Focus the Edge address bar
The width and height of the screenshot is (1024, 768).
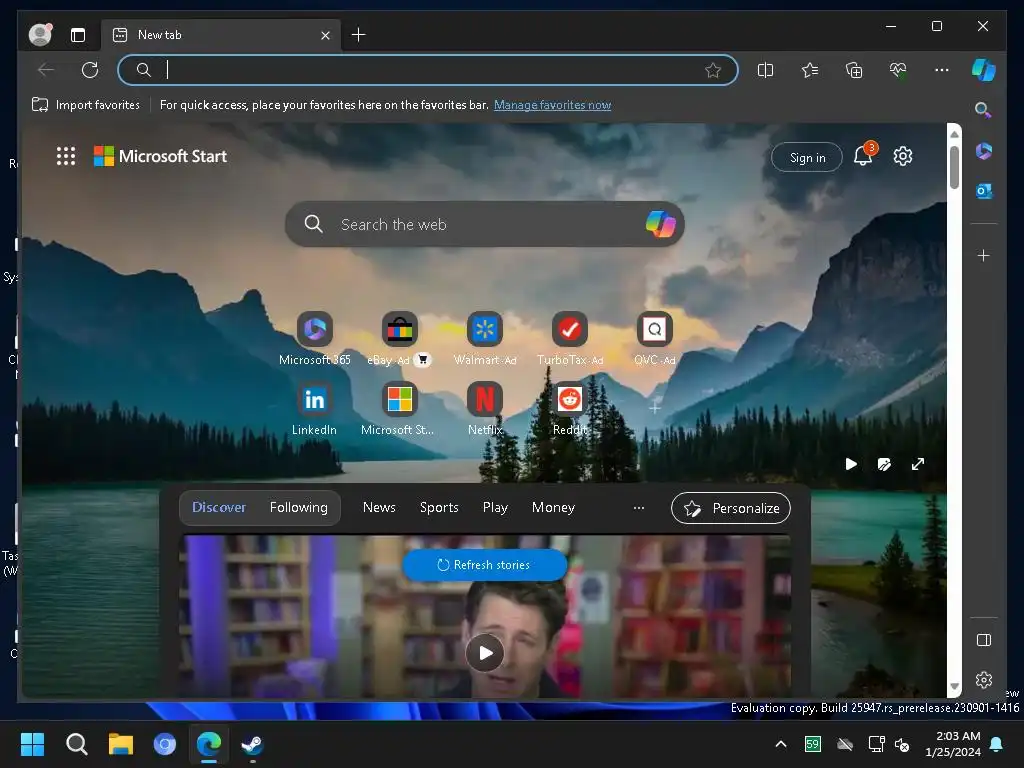pyautogui.click(x=428, y=70)
